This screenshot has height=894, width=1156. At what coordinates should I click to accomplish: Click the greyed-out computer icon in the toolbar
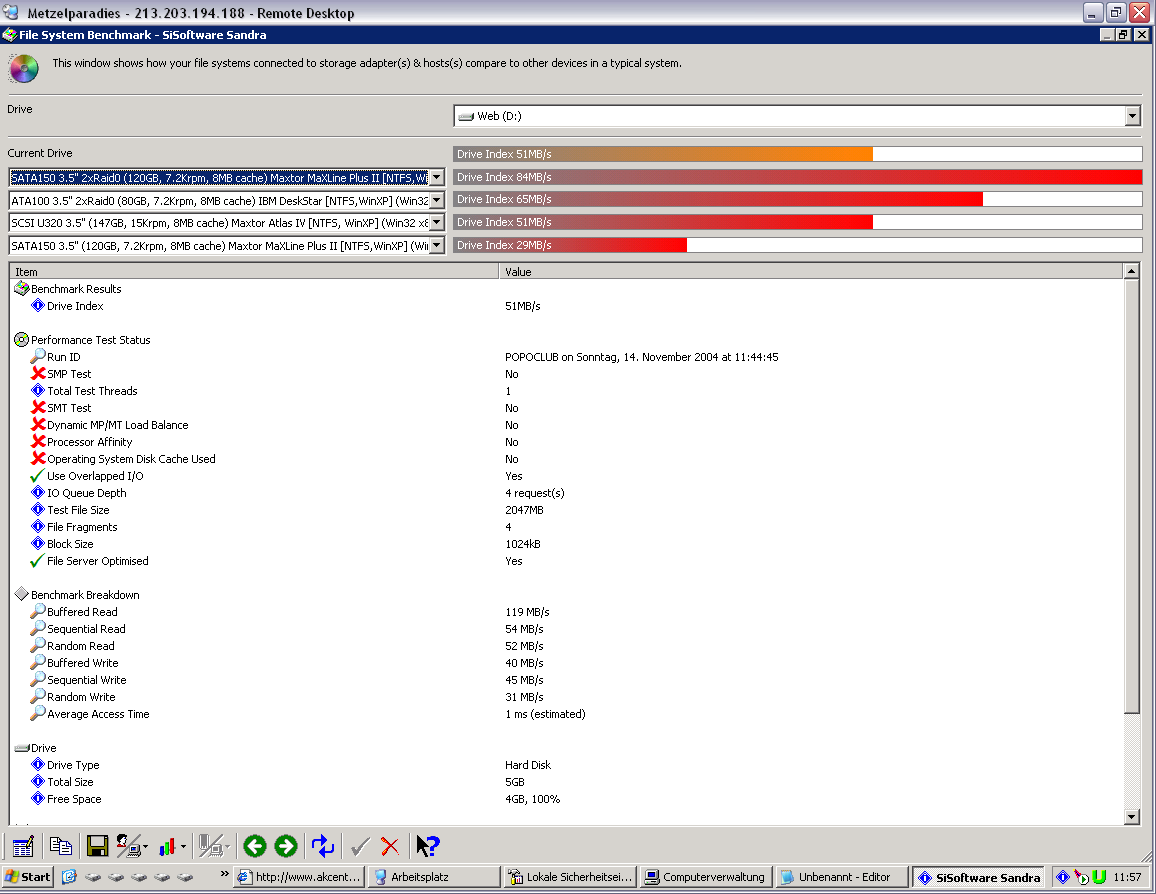click(x=211, y=846)
